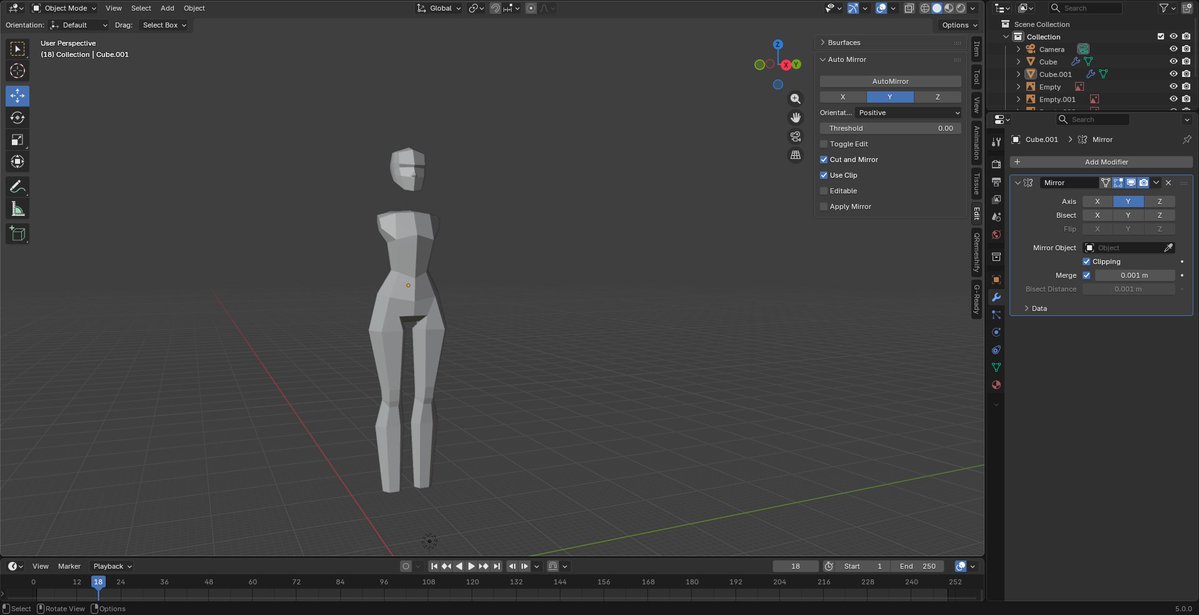Pin the properties editor context
1199x615 pixels.
coord(1186,139)
